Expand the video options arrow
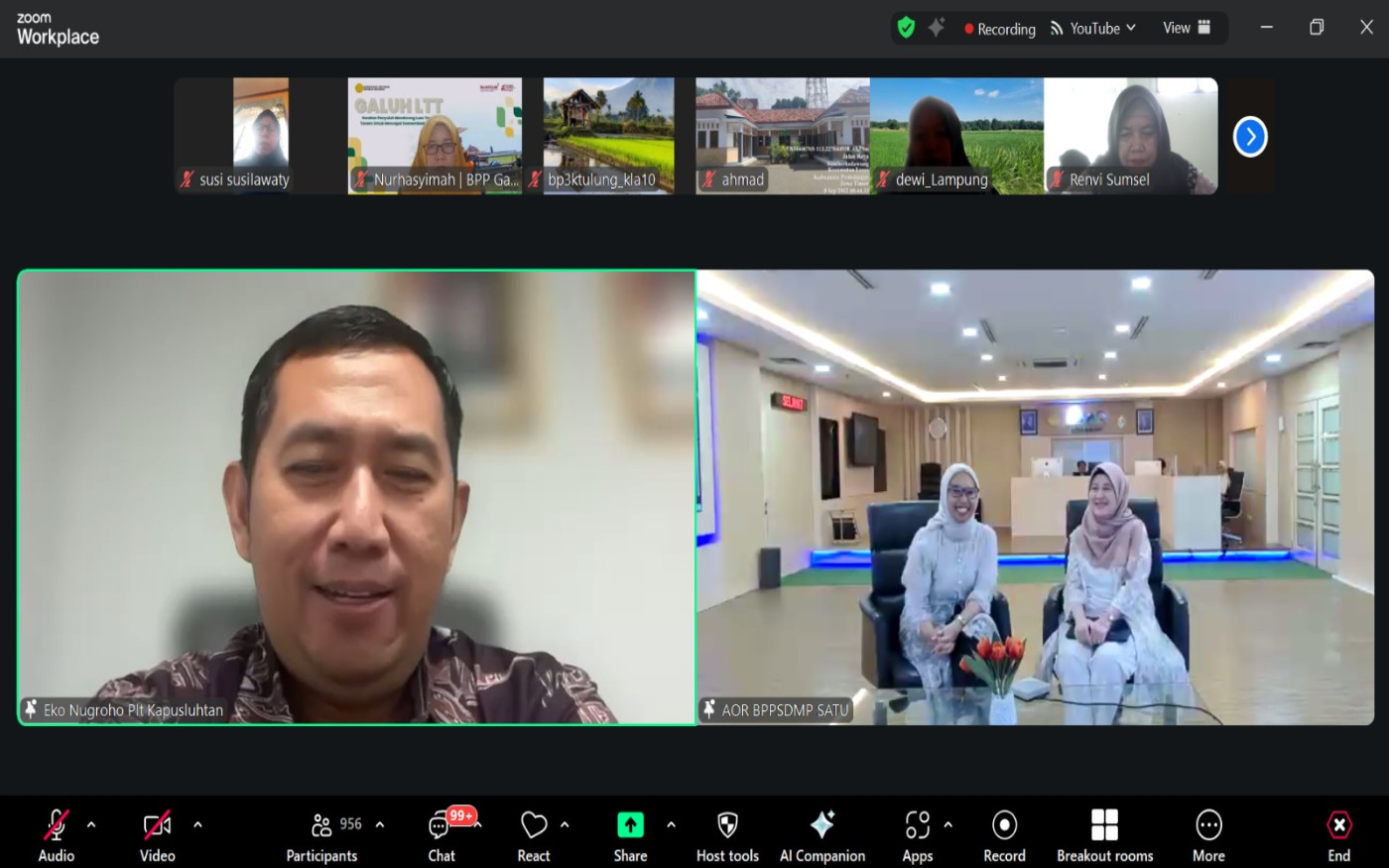This screenshot has height=868, width=1389. point(197,824)
